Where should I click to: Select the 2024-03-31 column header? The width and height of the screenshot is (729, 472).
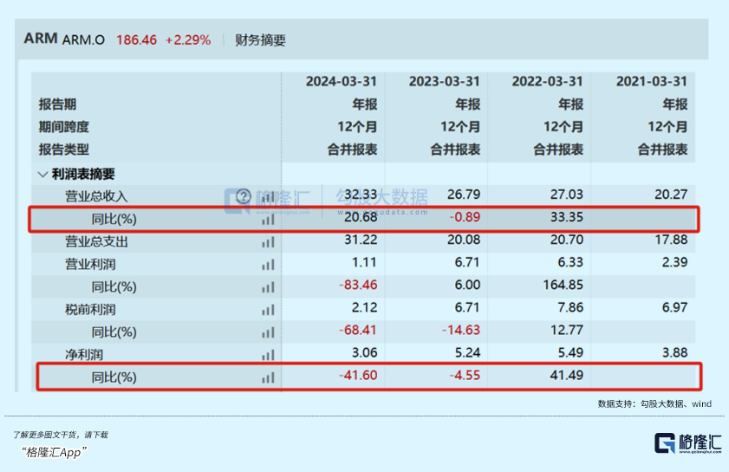(x=341, y=81)
